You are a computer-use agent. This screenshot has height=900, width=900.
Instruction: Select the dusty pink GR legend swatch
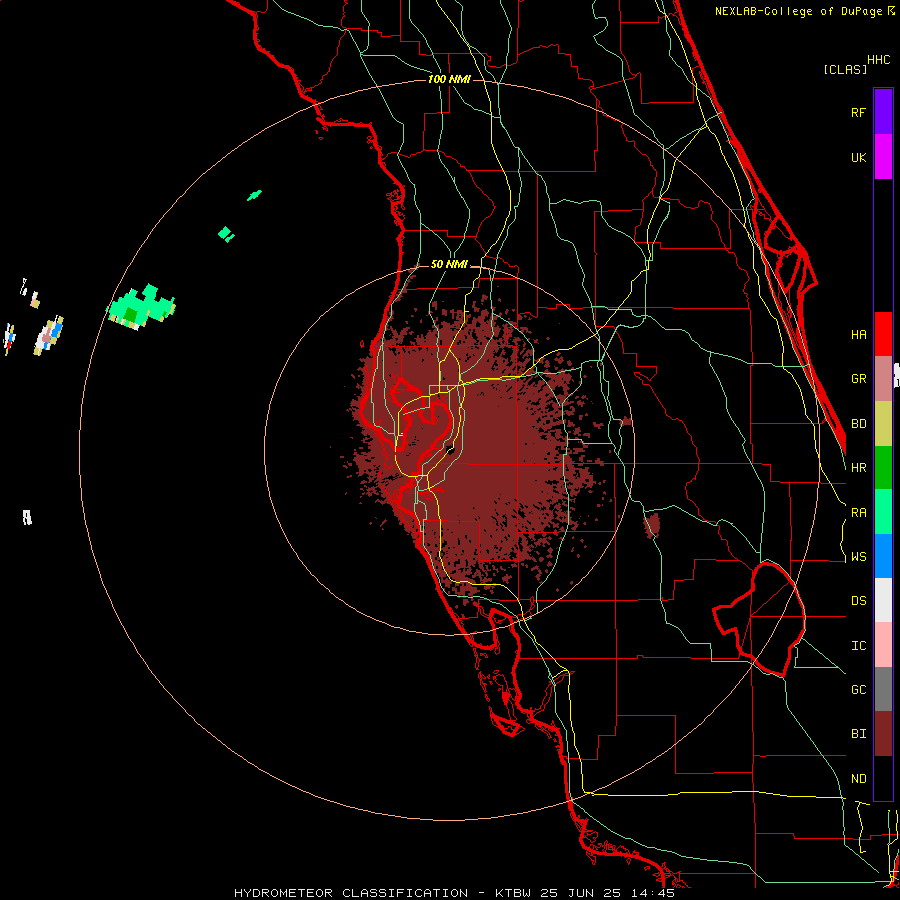tap(883, 379)
